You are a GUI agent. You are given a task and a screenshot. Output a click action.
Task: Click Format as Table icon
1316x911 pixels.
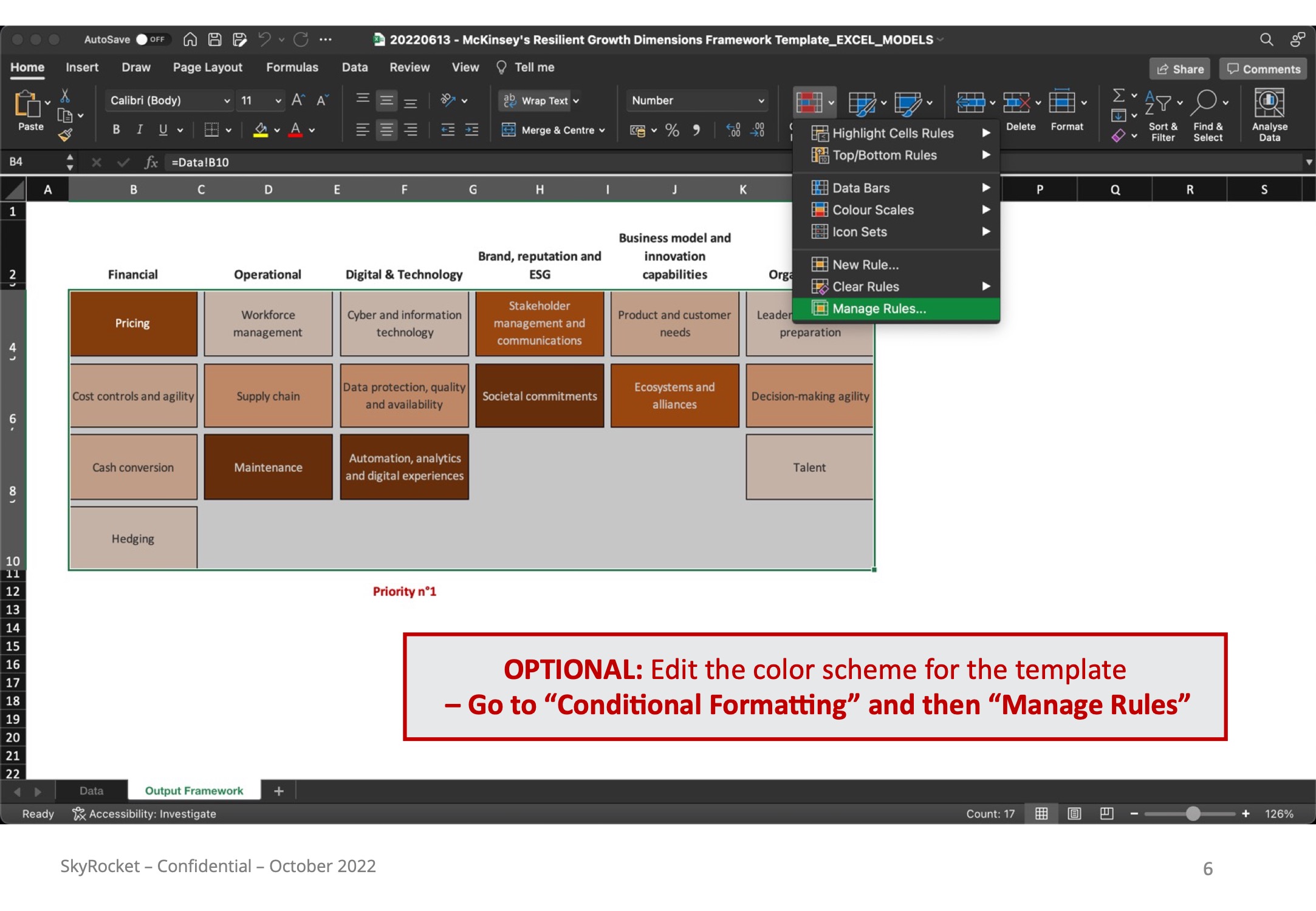pos(862,103)
